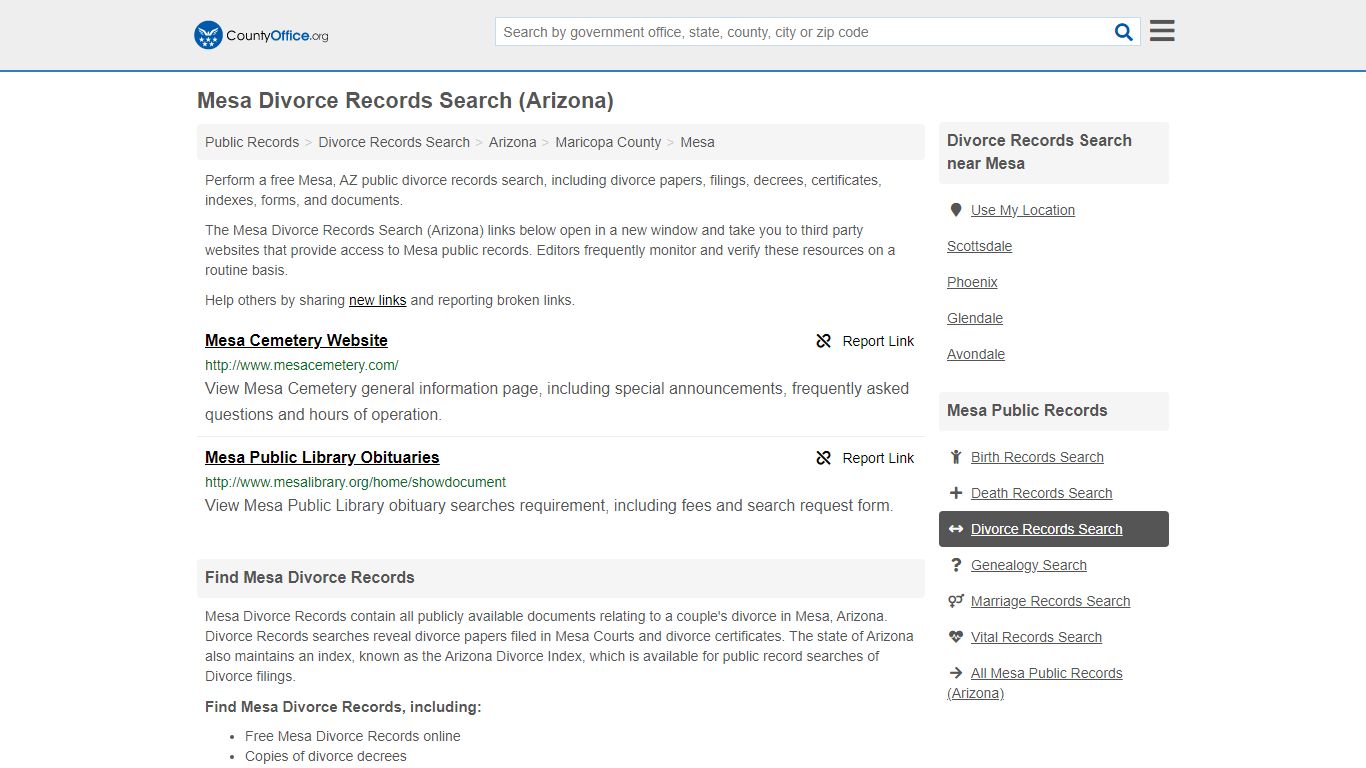Screen dimensions: 1366x768
Task: Click the 'Divorce Records Search near Mesa' heading
Action: pos(1040,152)
